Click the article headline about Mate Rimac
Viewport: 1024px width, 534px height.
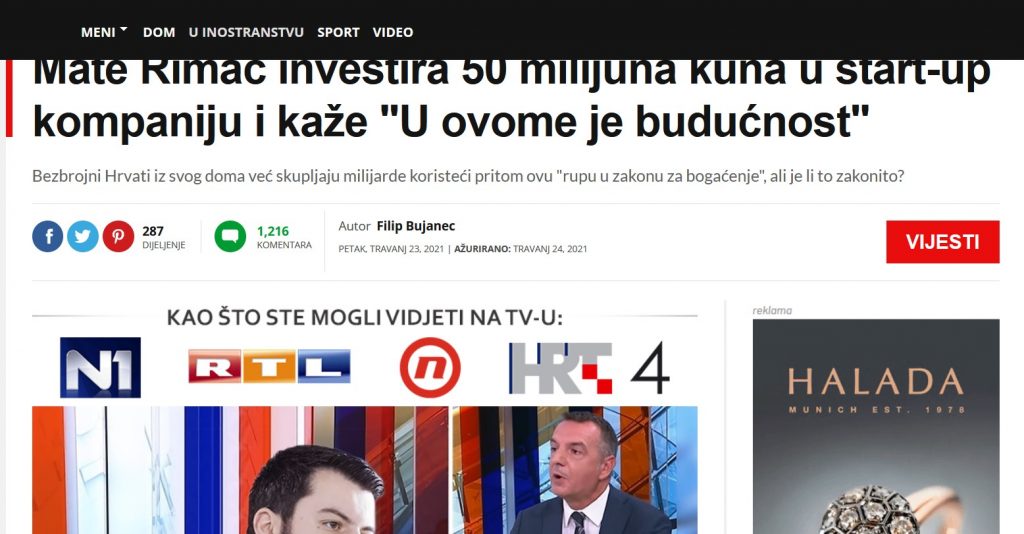coord(511,98)
